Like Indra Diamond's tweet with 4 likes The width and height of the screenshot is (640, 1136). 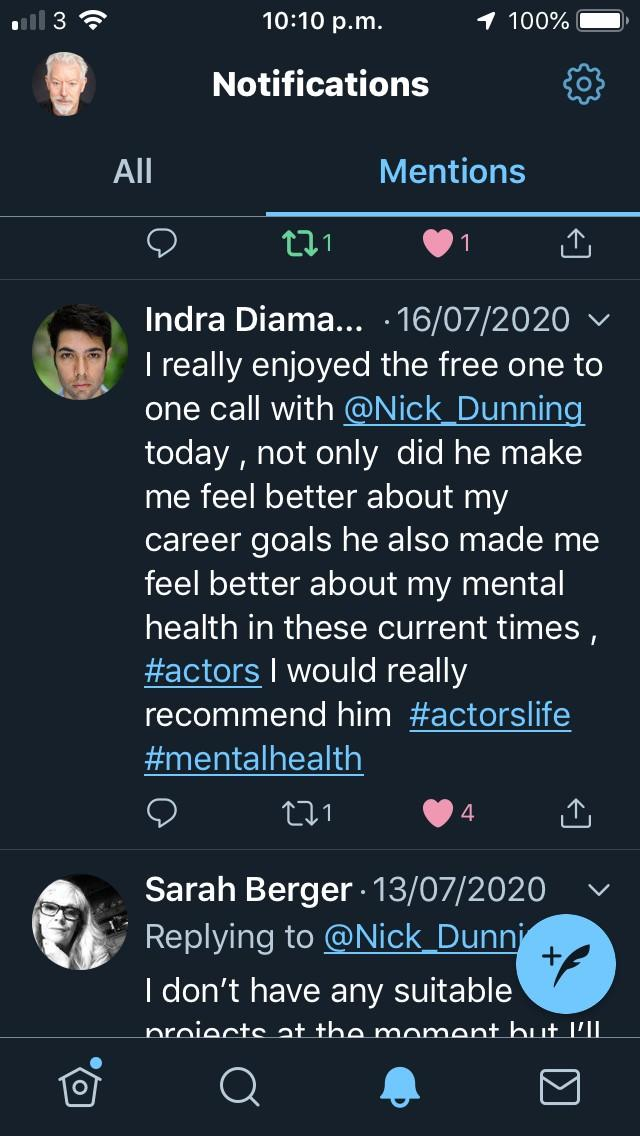(438, 813)
